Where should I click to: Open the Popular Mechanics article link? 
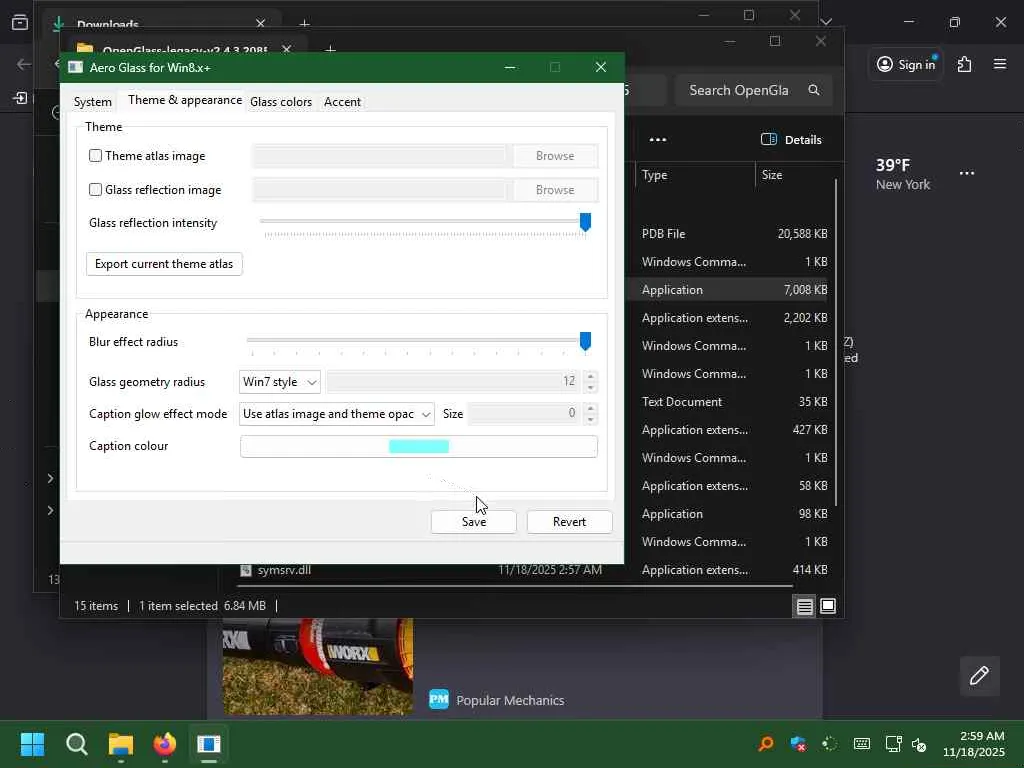point(510,700)
